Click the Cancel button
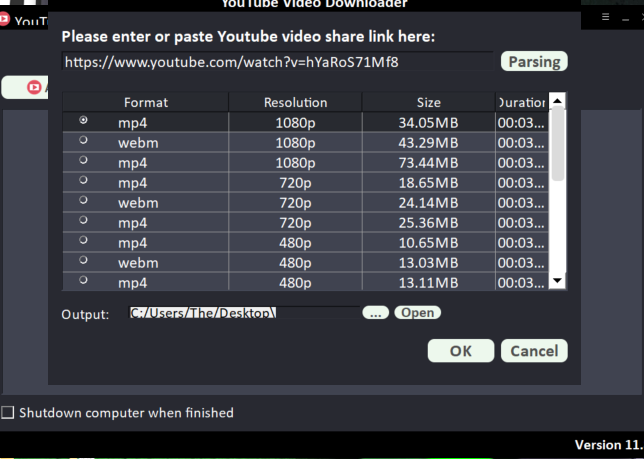The height and width of the screenshot is (459, 644). tap(534, 351)
